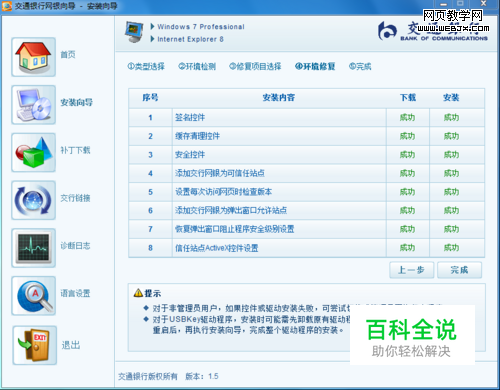The image size is (500, 390).
Task: Click download 成功 status for 安全控件
Action: pos(408,155)
